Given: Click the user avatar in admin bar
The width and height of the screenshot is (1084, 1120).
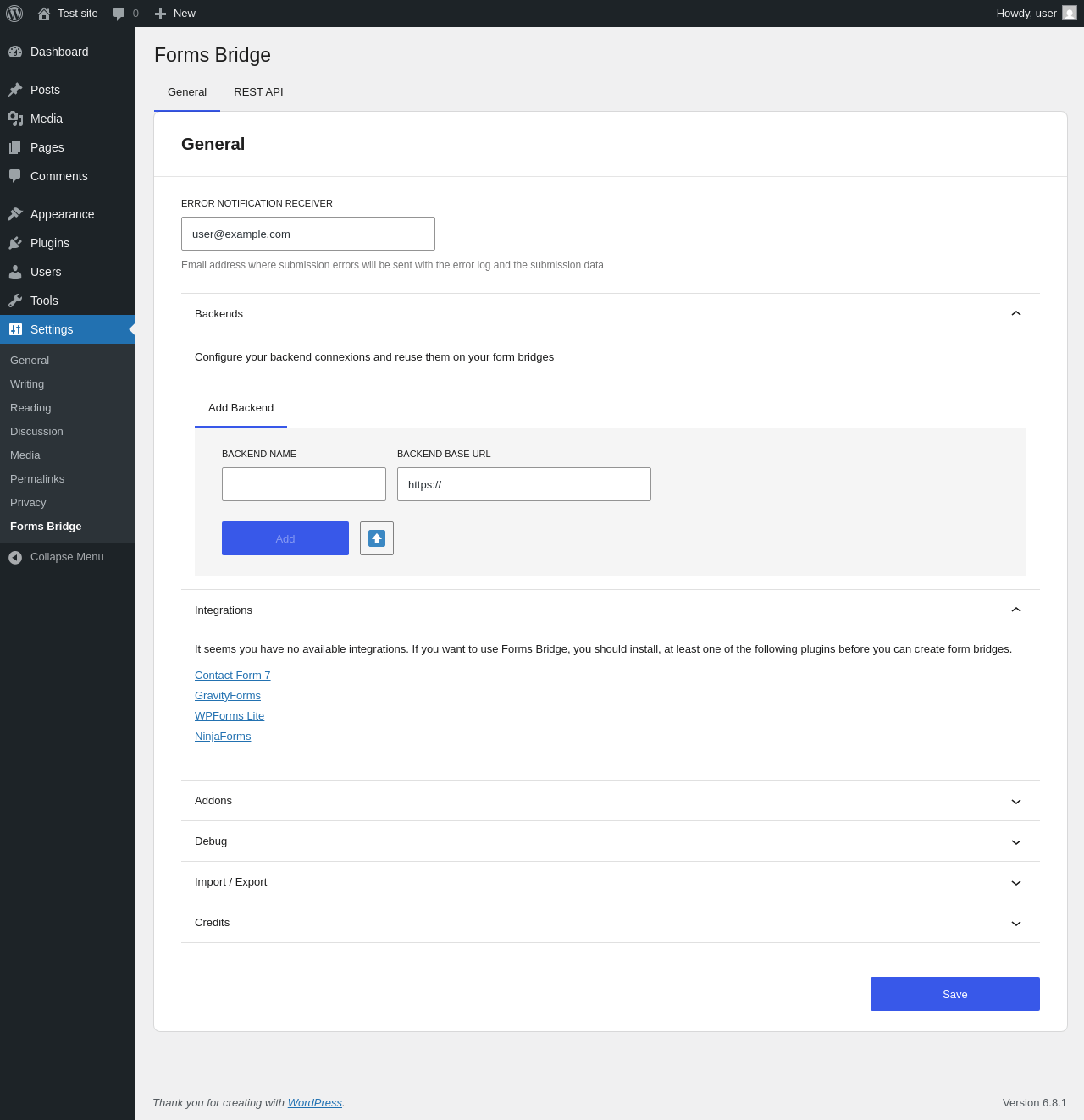Looking at the screenshot, I should coord(1070,14).
